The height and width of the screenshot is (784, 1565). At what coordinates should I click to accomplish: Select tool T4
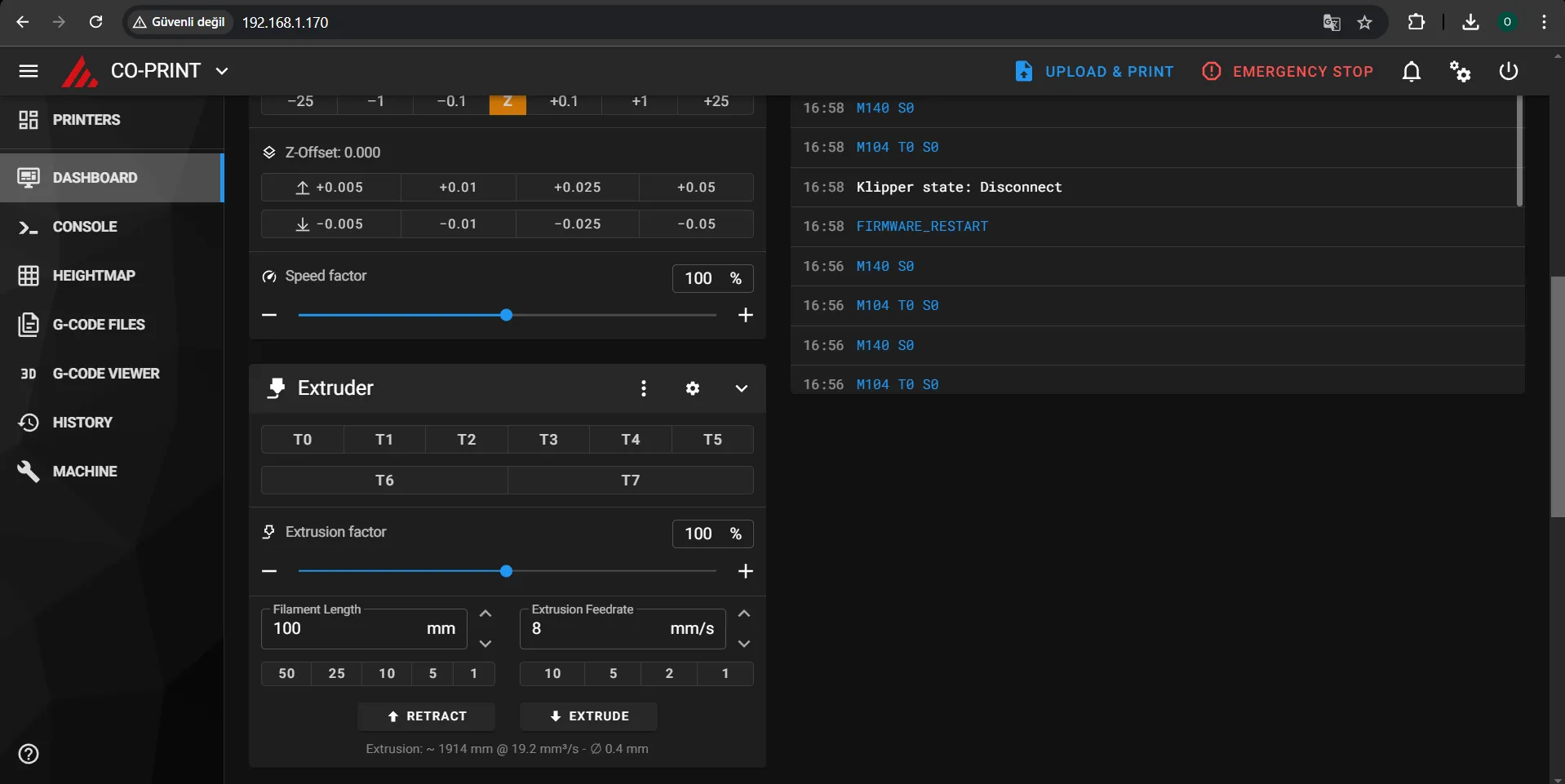[x=631, y=440]
